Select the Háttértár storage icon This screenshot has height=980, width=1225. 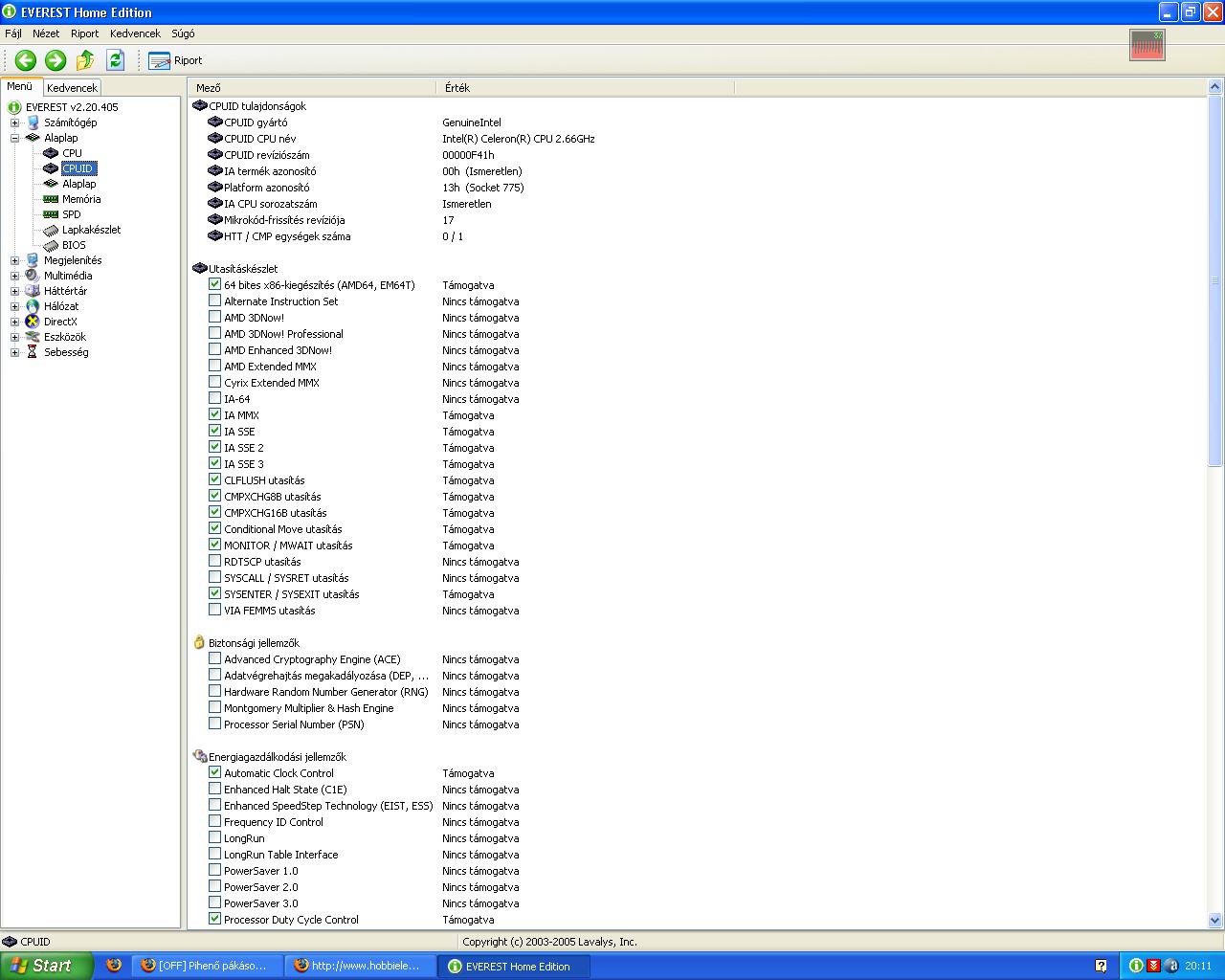[33, 291]
